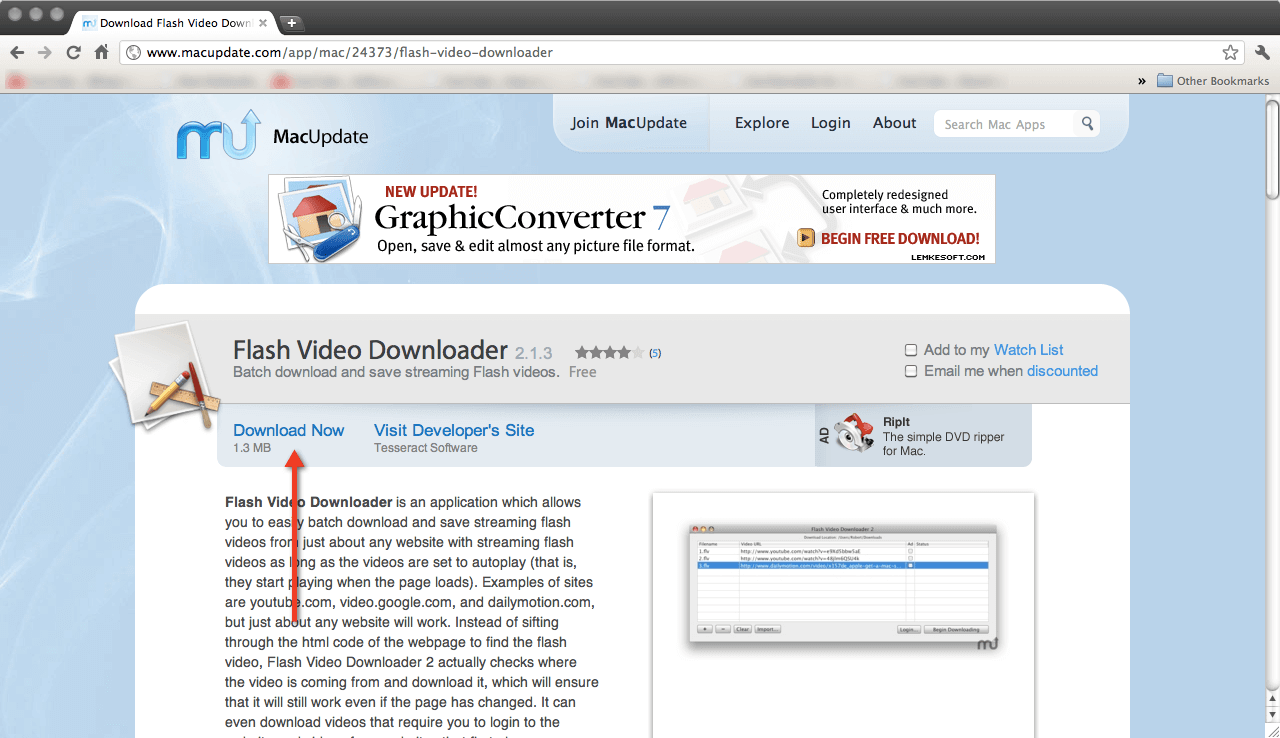Click the search magnifier icon
Image resolution: width=1280 pixels, height=738 pixels.
point(1087,124)
